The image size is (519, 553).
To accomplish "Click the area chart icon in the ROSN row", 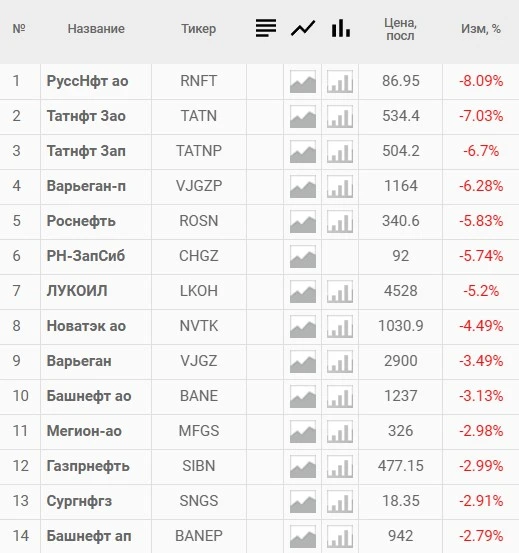I will pyautogui.click(x=303, y=222).
